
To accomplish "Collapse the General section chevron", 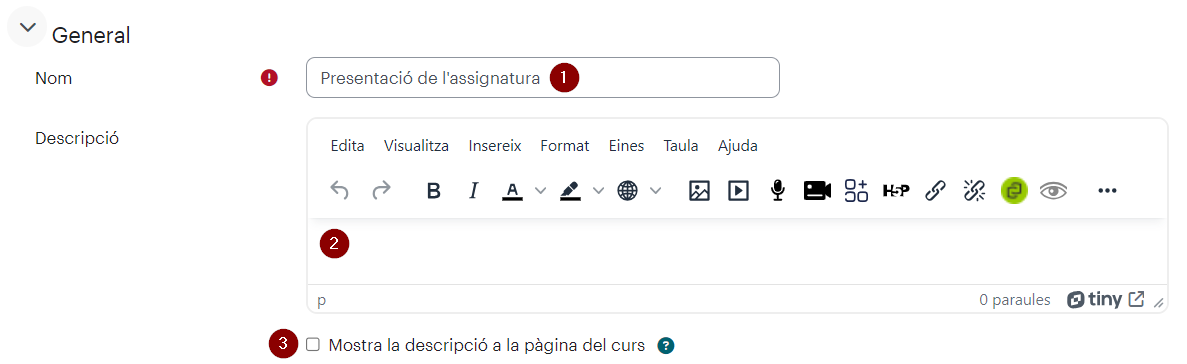I will 28,28.
